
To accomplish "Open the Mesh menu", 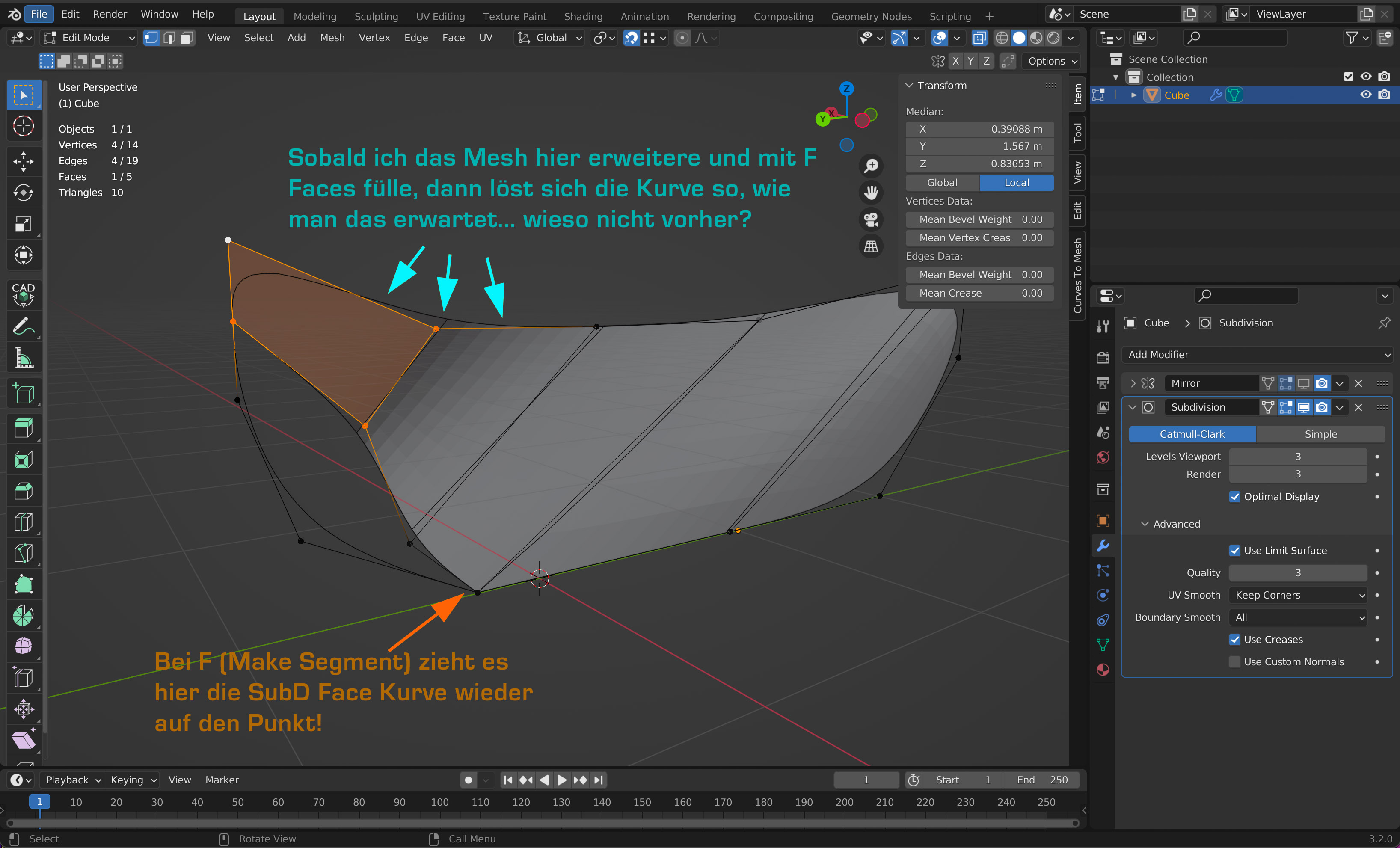I will coord(332,38).
